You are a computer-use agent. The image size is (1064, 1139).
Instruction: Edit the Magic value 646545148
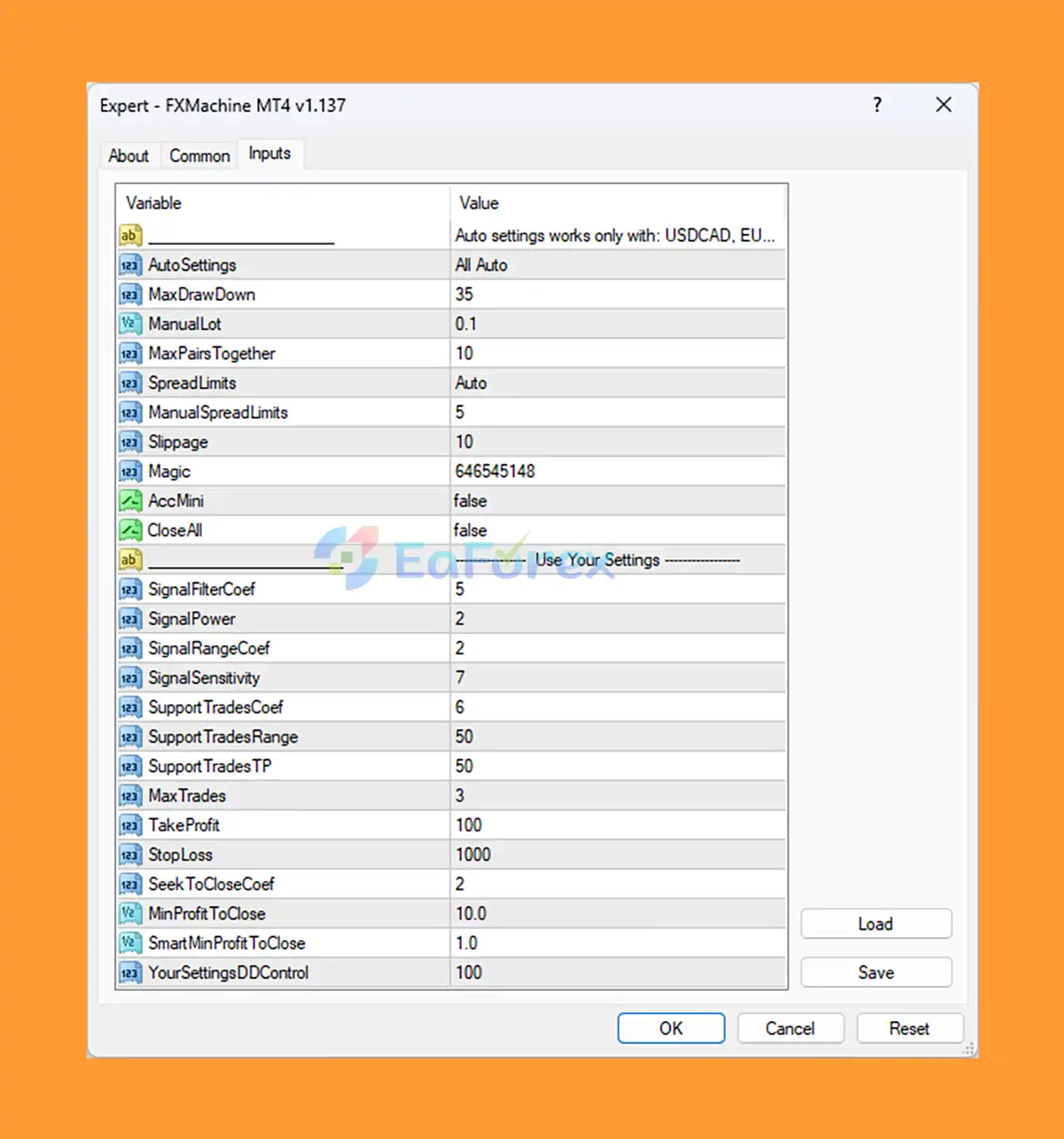click(x=618, y=471)
